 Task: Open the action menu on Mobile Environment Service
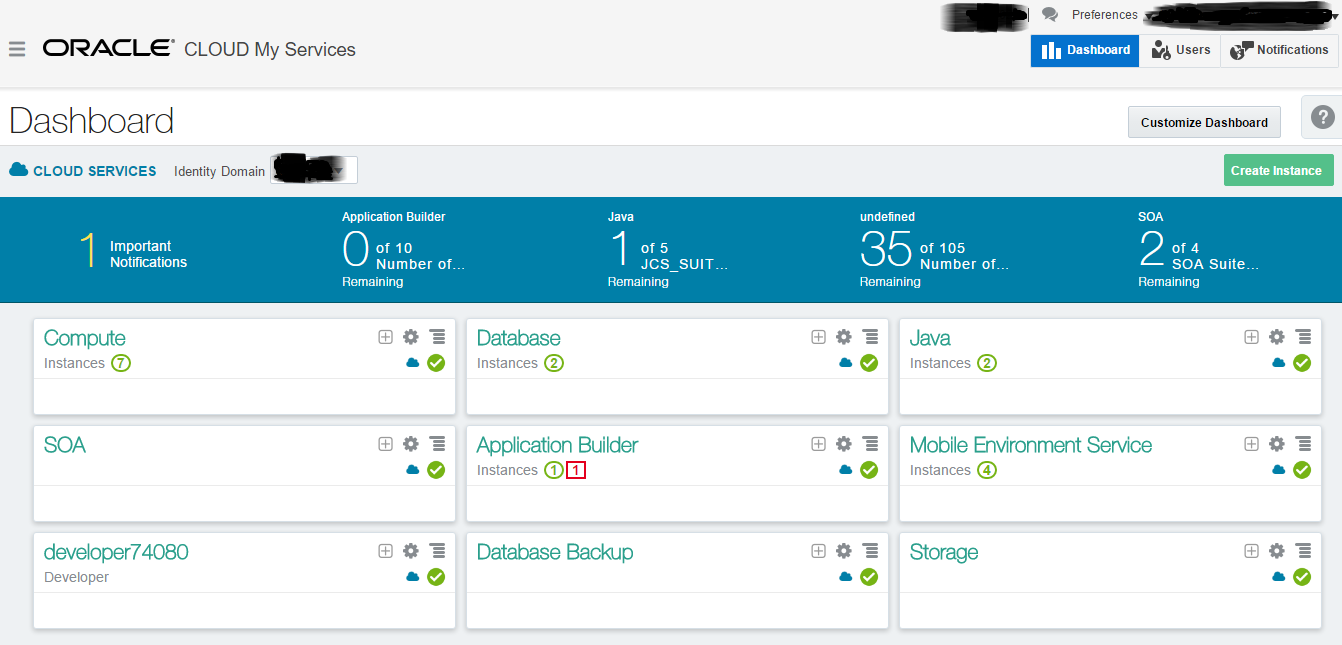pos(1302,443)
